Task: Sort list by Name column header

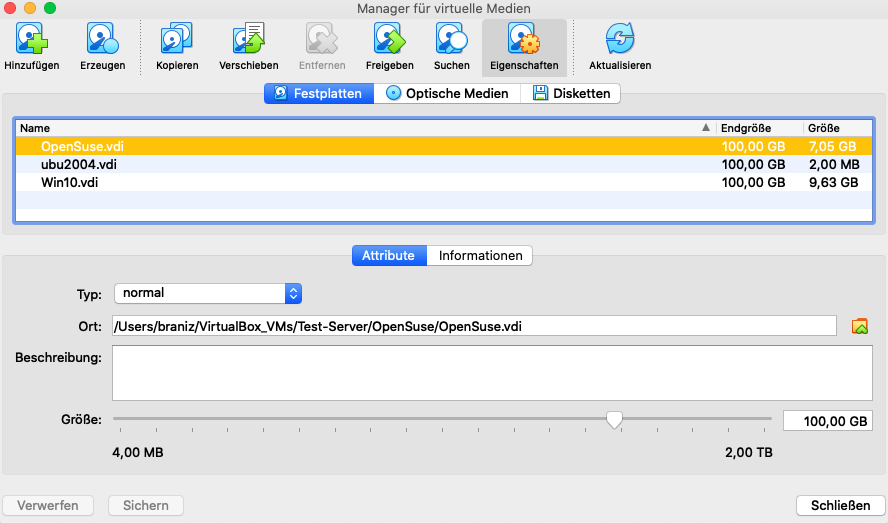Action: 360,128
